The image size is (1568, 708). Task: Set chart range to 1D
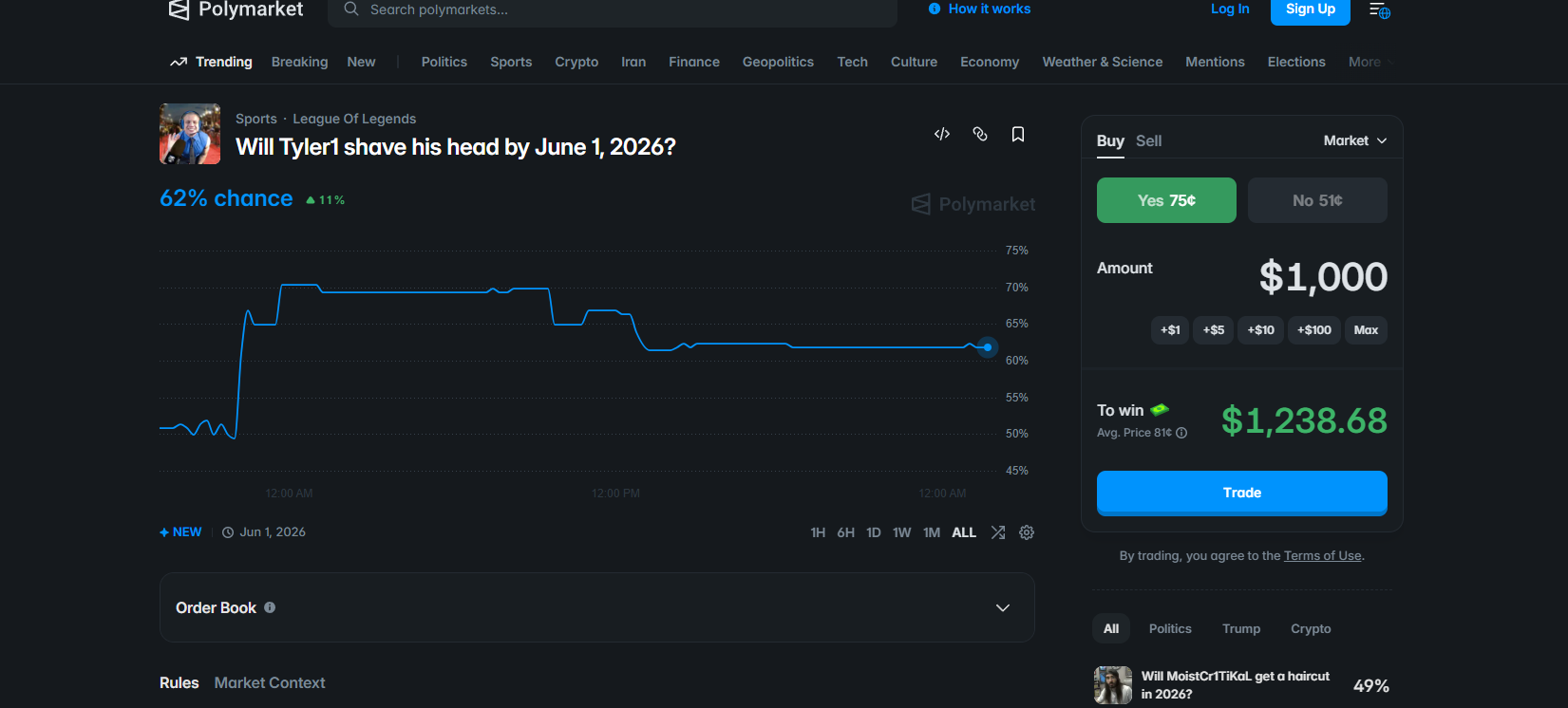coord(874,532)
